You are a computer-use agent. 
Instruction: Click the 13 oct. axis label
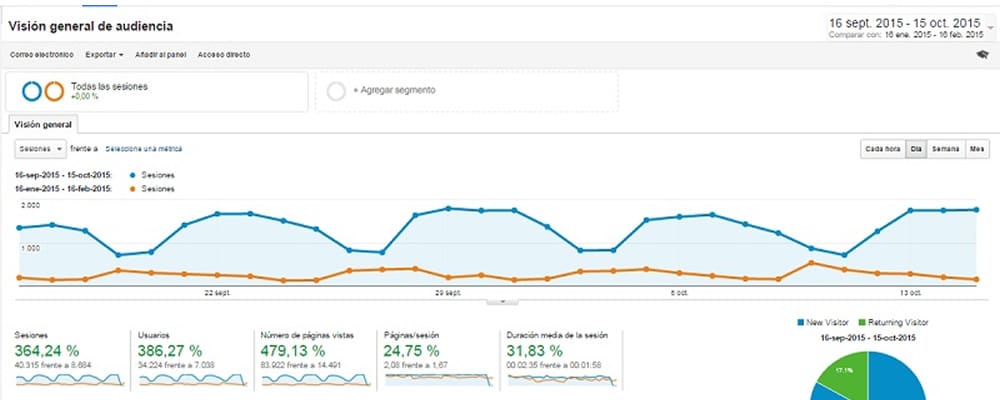[911, 293]
